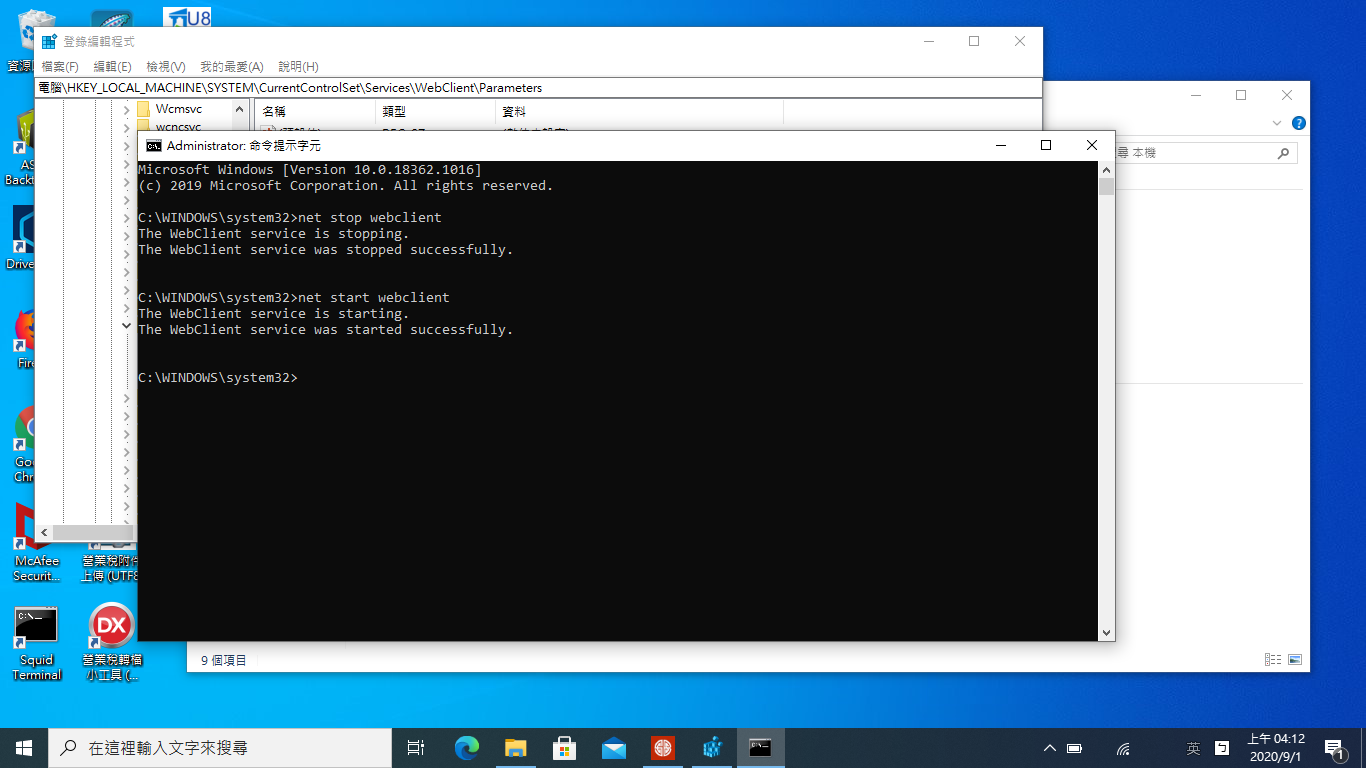Switch File Explorer to large icons view

[x=1295, y=660]
